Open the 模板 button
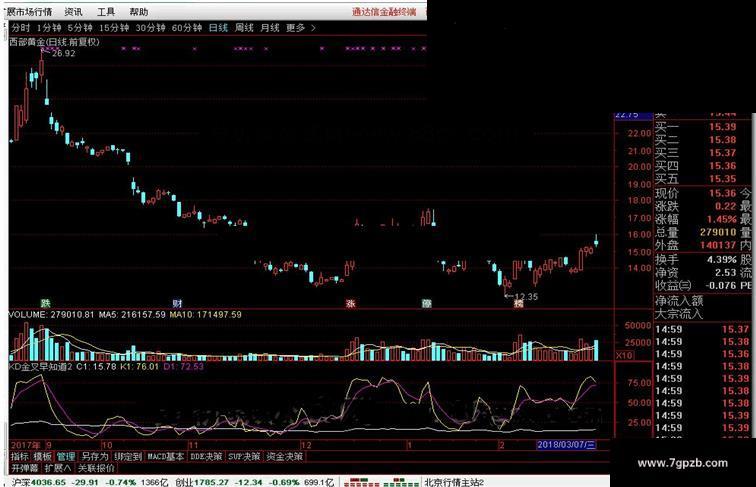Screen dimensions: 756x487 tap(42, 456)
